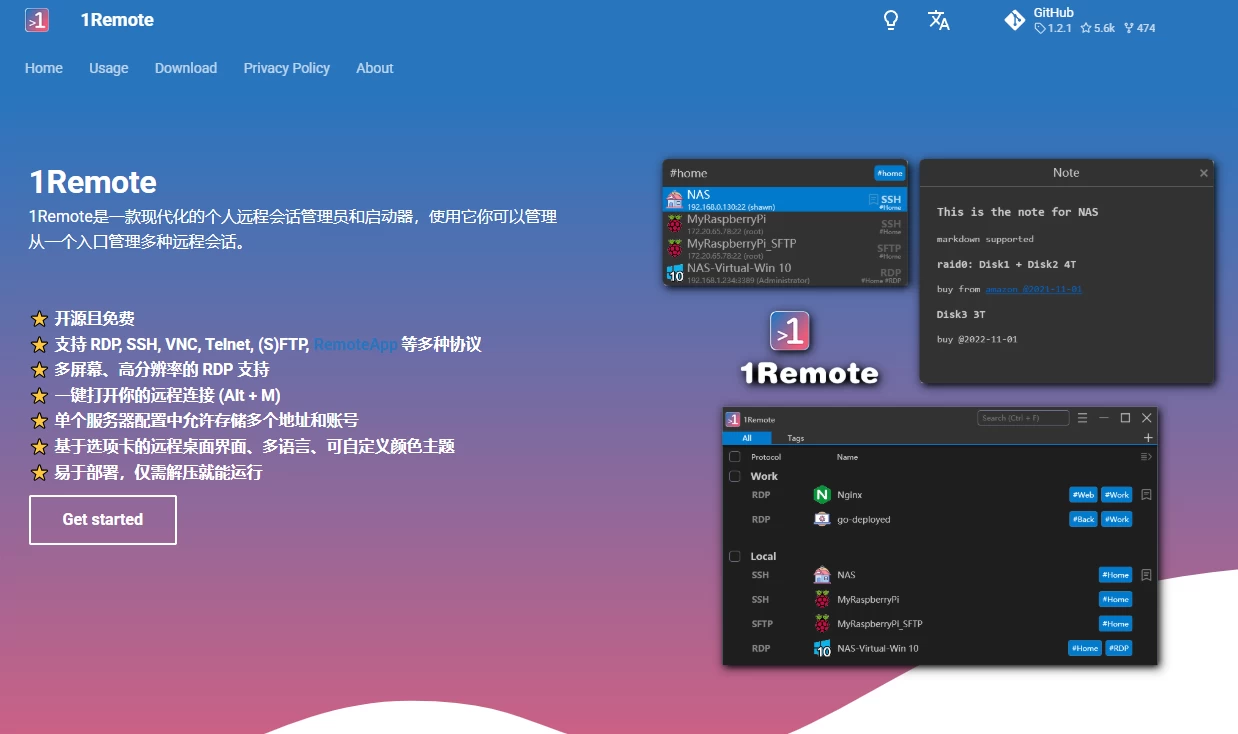Toggle the select-all checkbox beside Protocol
Screen dimensions: 1238x734
[735, 457]
